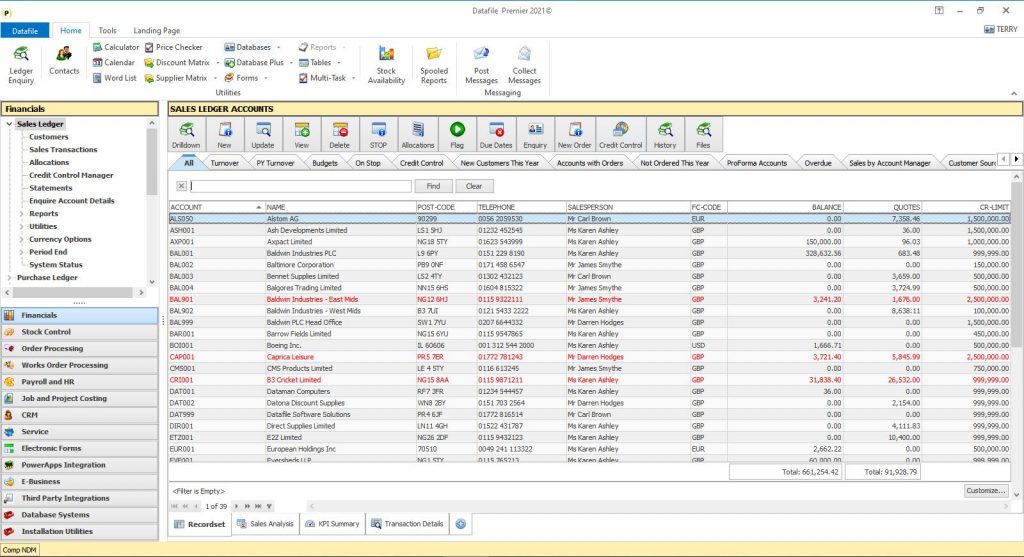
Task: Sort by the ACCOUNT column header
Action: pos(216,207)
